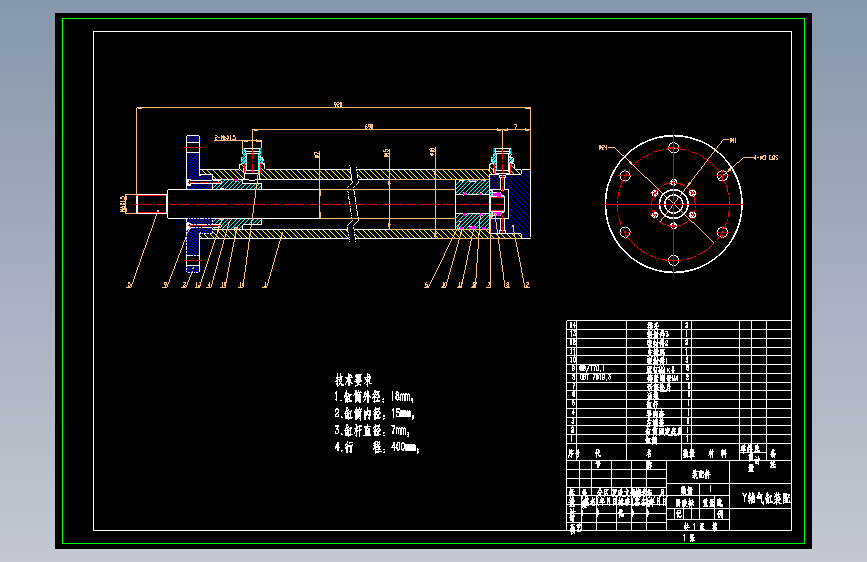The image size is (867, 562).
Task: Click part balloon '6' below section view
Action: click(426, 285)
